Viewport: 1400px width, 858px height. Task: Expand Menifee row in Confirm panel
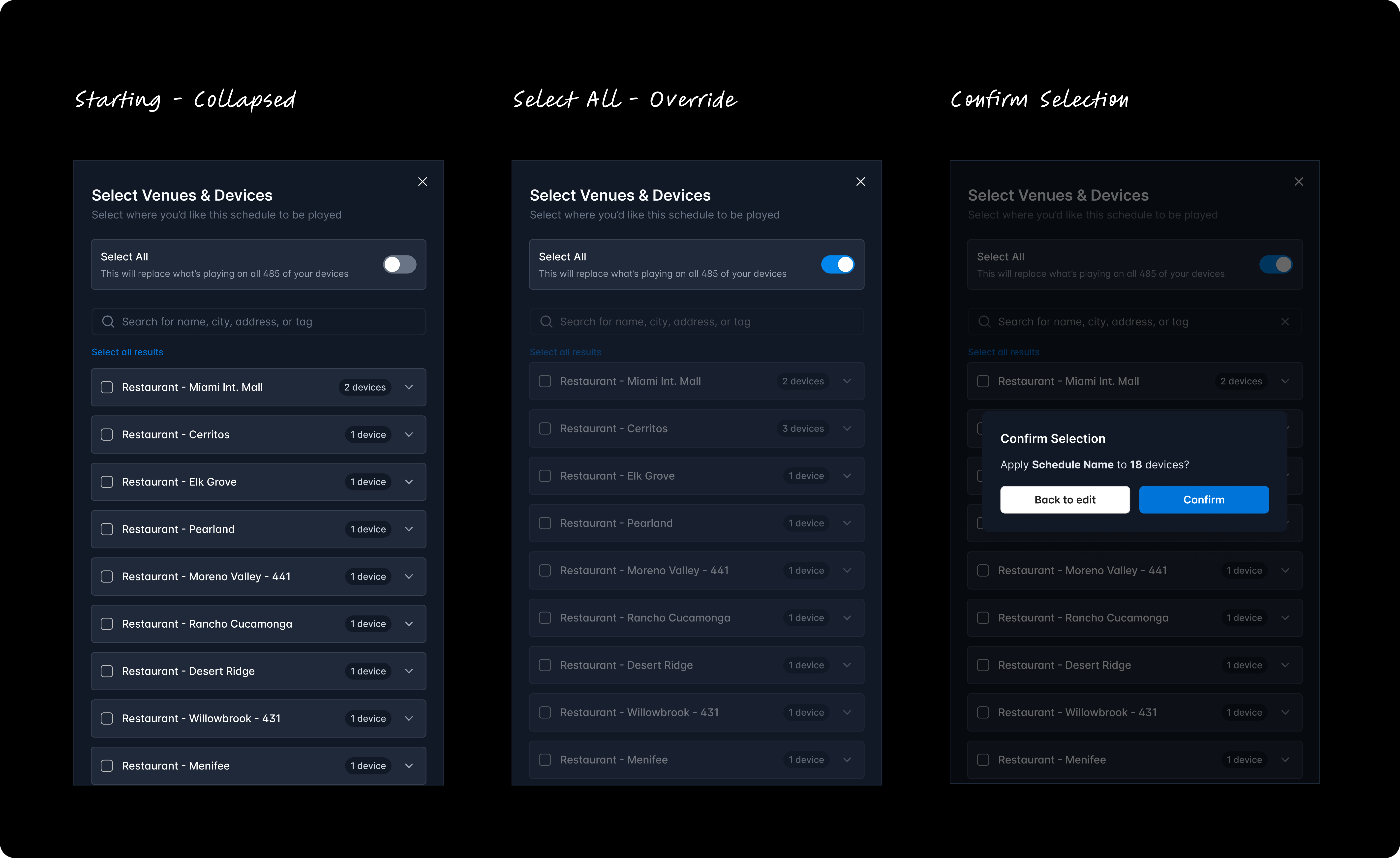click(1285, 760)
